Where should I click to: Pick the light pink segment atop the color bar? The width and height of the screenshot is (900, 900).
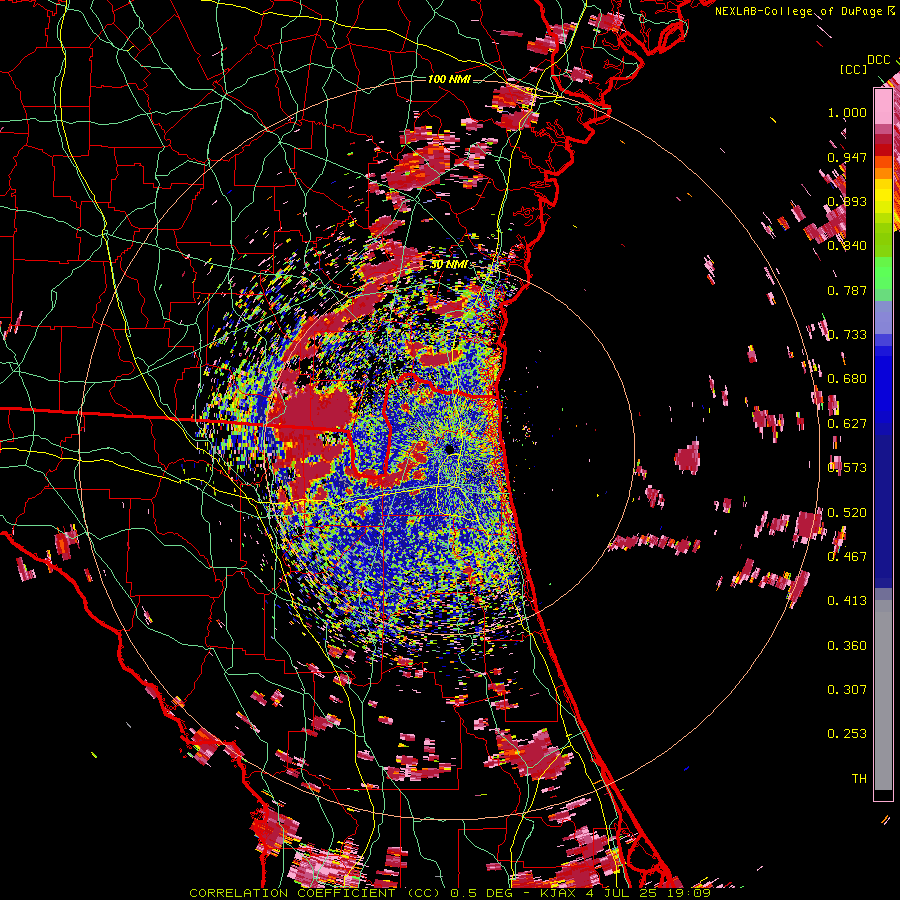(x=883, y=107)
